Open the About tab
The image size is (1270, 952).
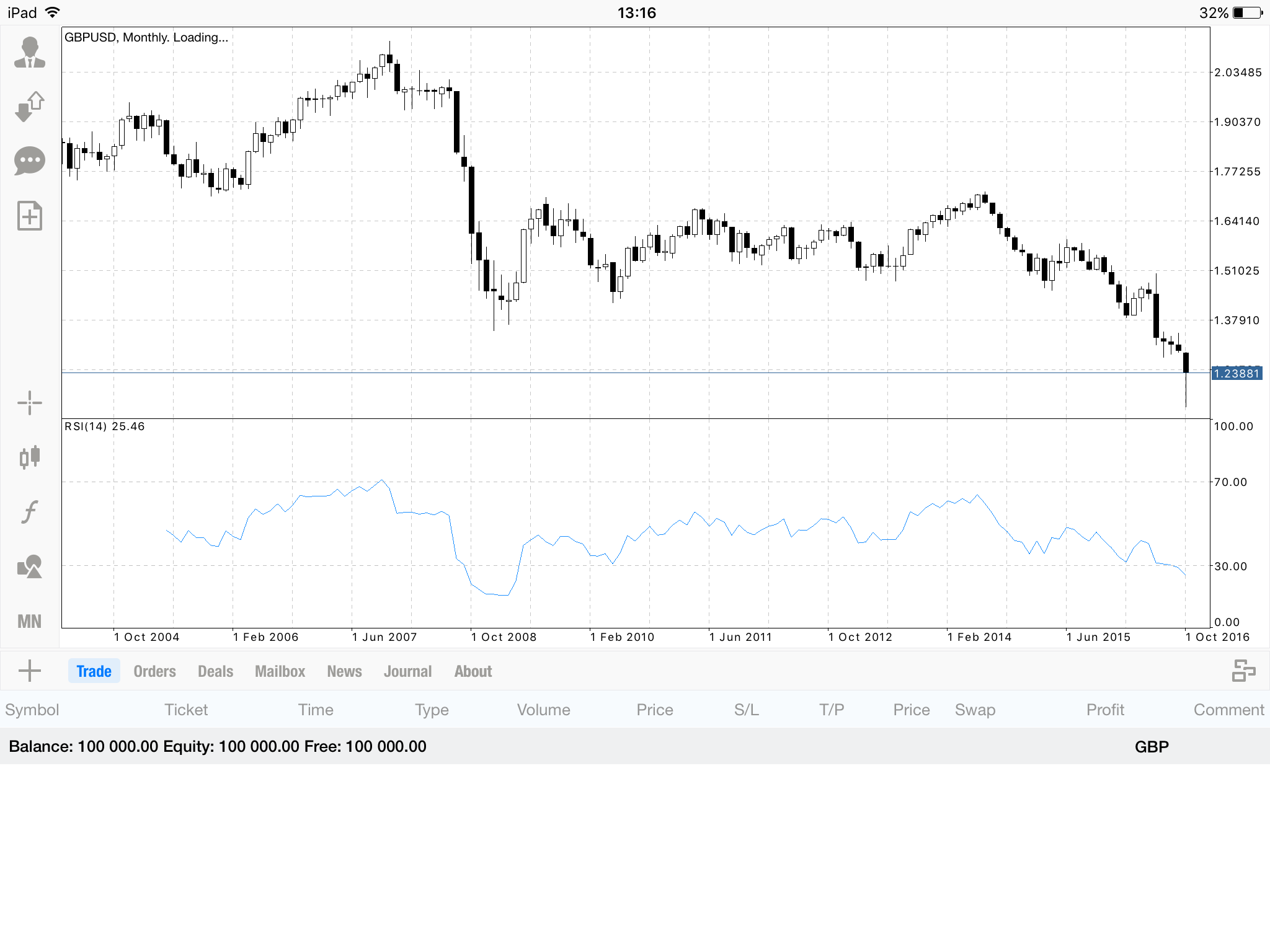coord(473,671)
